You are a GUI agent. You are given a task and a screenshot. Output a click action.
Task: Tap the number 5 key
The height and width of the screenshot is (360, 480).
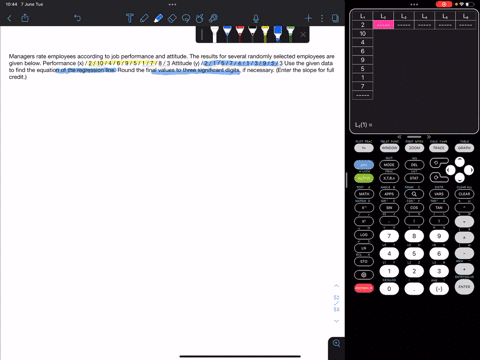414,254
